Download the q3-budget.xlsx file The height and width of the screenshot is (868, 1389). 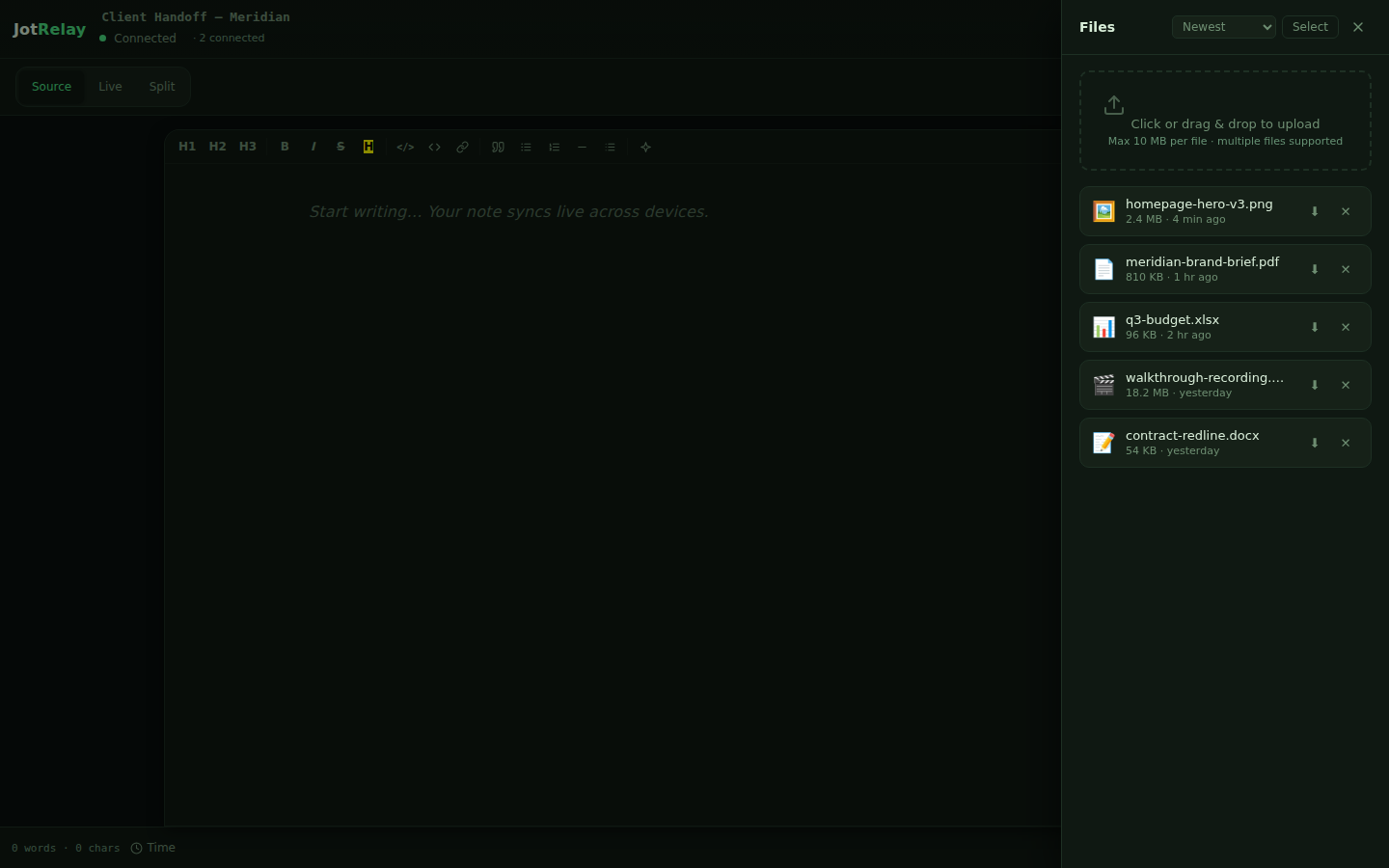coord(1314,327)
